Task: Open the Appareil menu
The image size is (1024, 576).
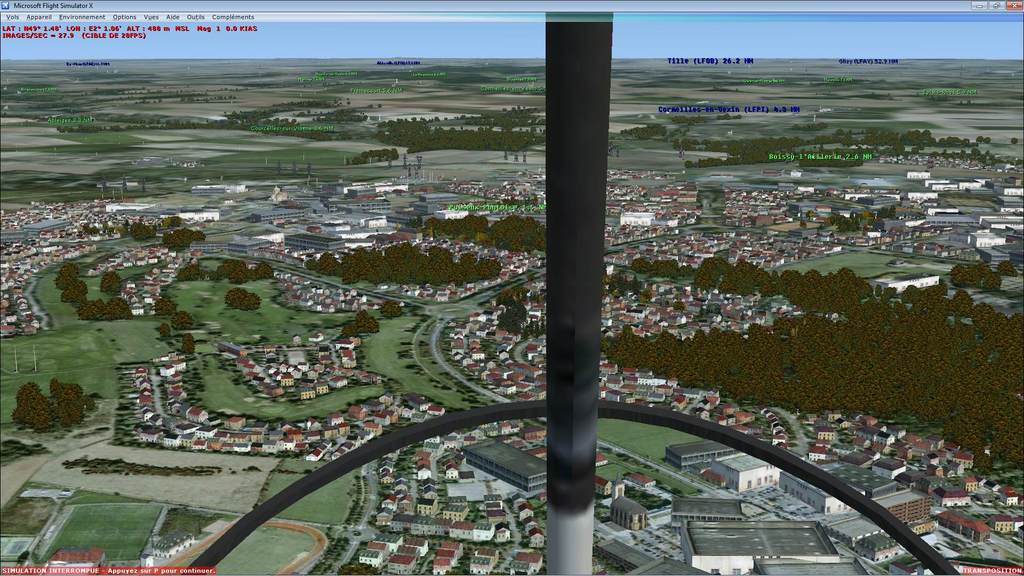Action: pos(39,17)
